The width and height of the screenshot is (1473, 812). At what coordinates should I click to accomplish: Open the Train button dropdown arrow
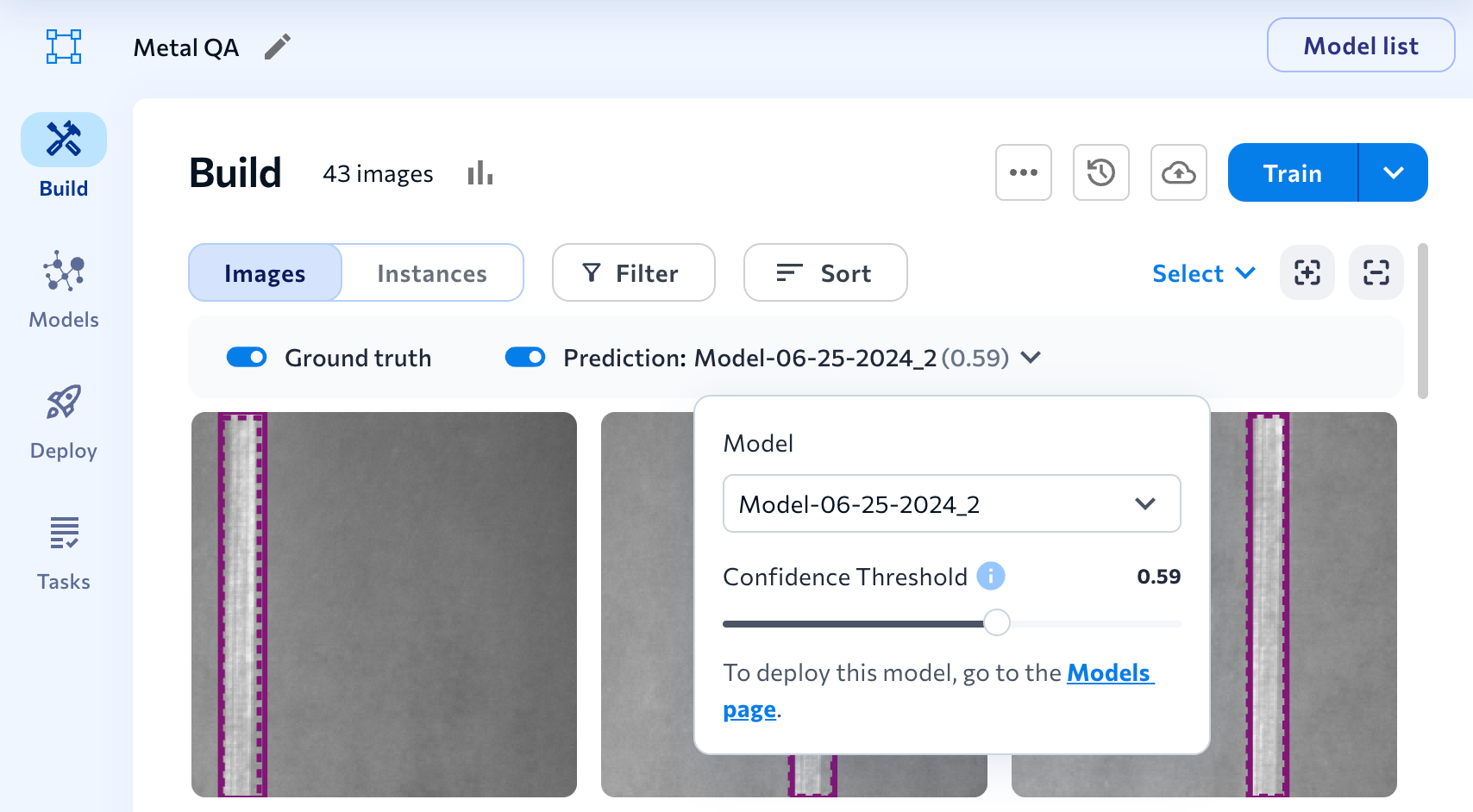1394,172
